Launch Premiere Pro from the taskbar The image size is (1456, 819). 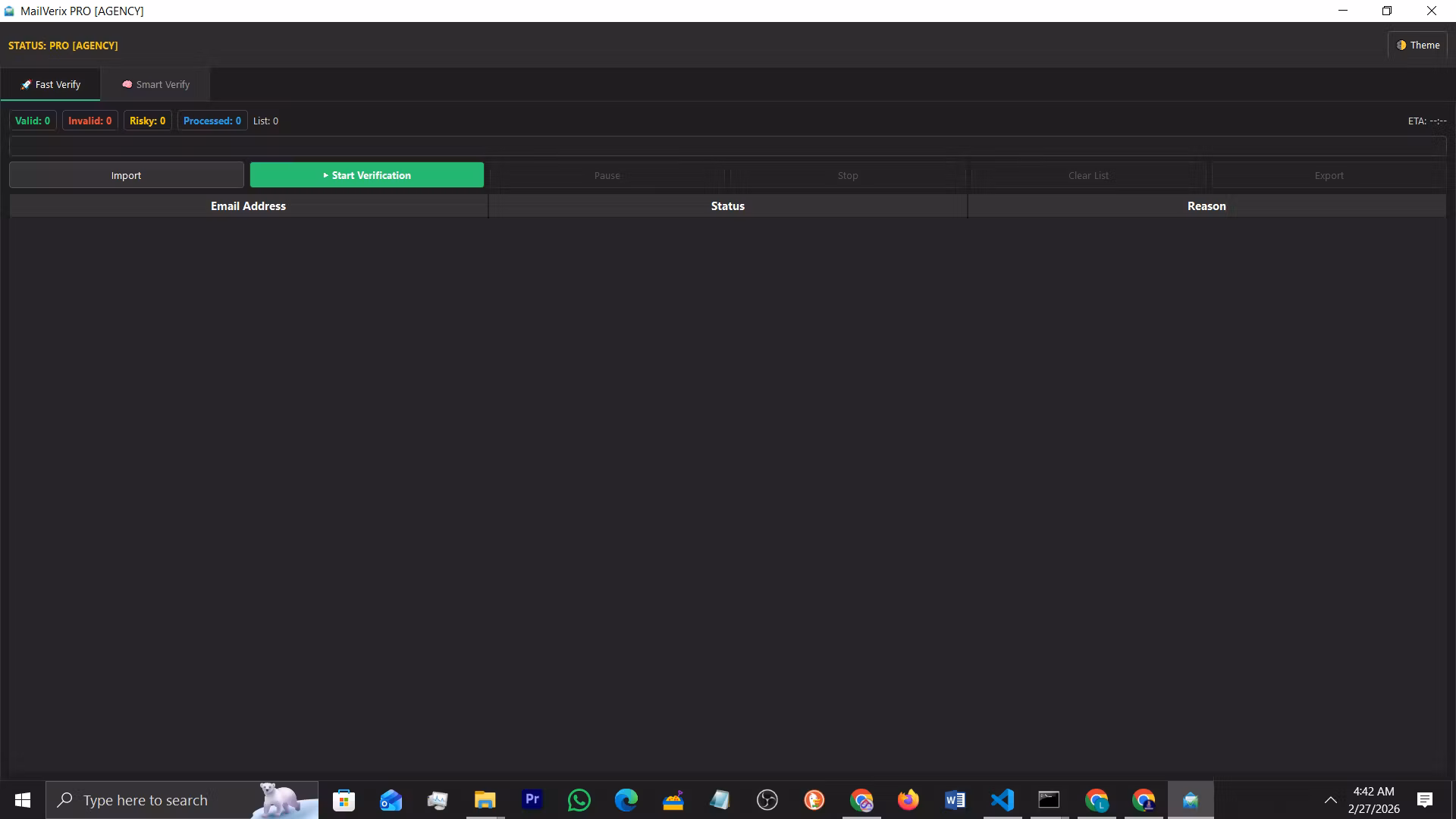click(532, 800)
